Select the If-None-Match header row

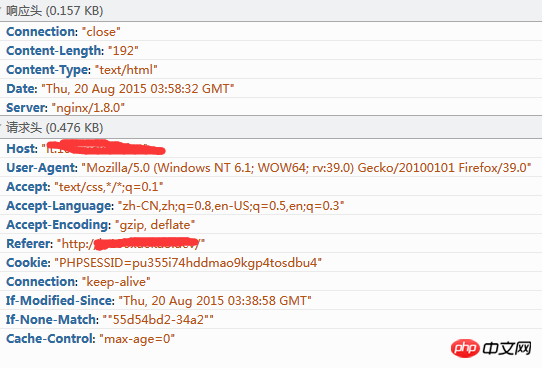pos(271,320)
